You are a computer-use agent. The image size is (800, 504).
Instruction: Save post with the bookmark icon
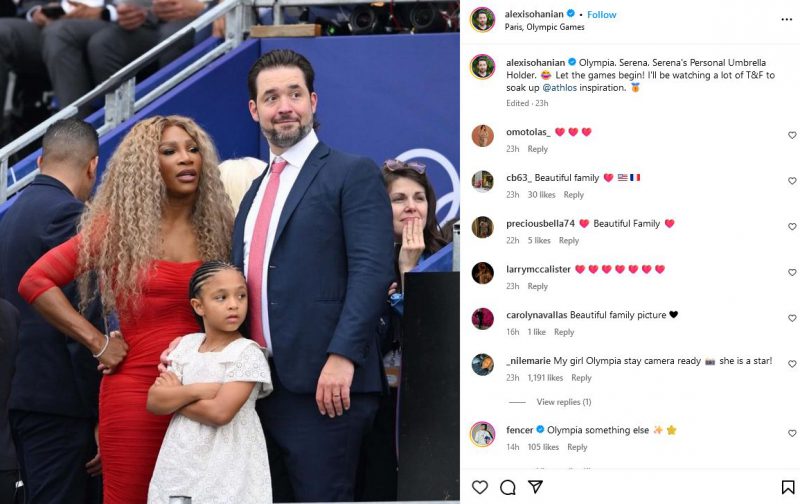pyautogui.click(x=788, y=487)
